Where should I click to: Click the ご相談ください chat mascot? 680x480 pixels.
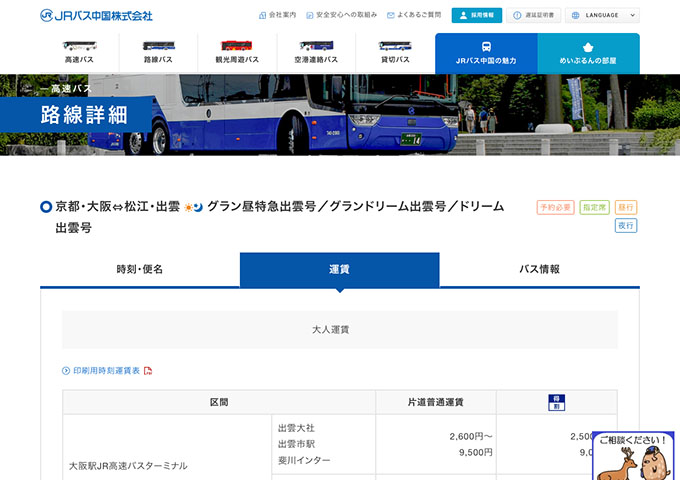[633, 456]
